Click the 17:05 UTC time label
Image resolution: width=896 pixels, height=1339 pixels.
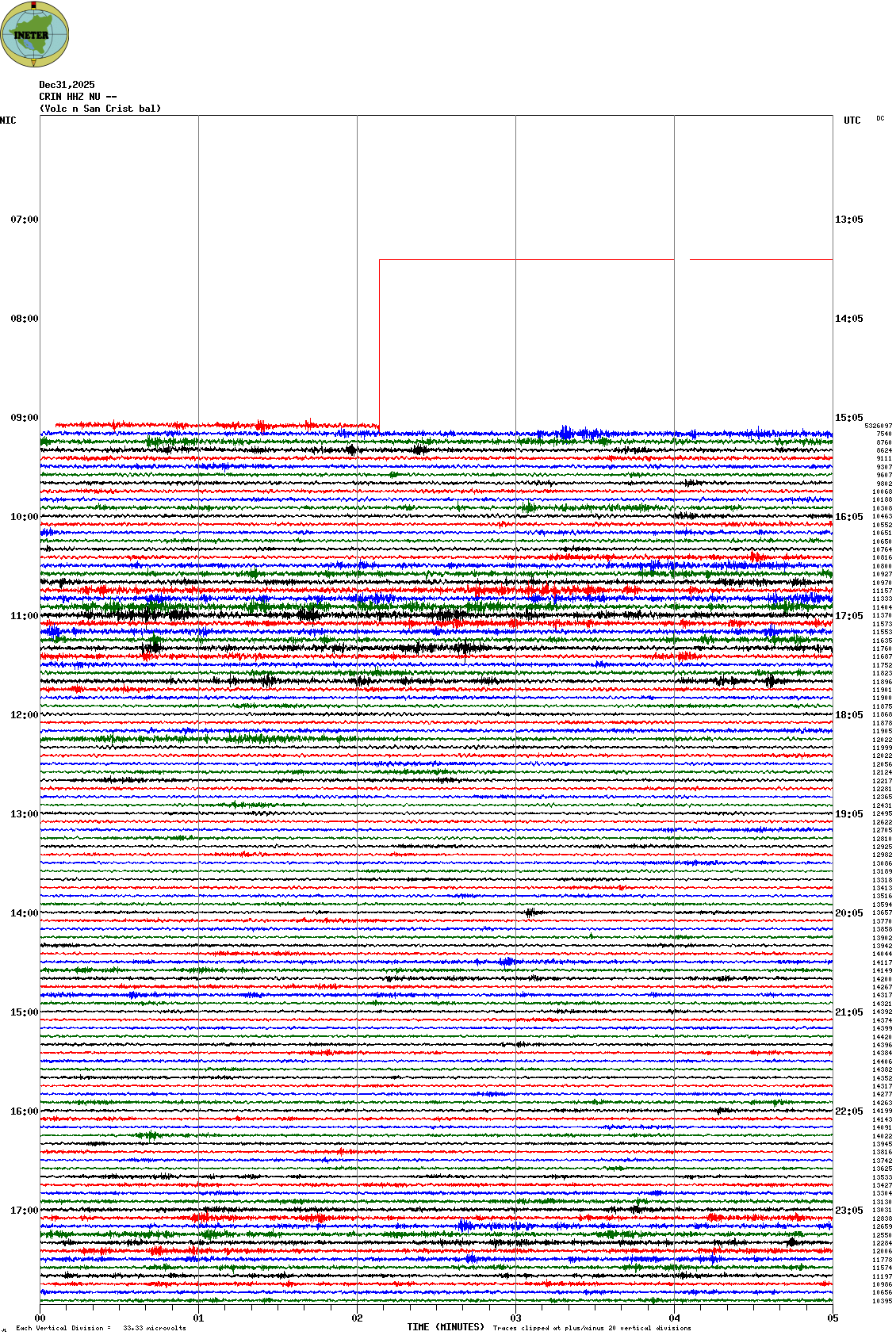click(848, 616)
